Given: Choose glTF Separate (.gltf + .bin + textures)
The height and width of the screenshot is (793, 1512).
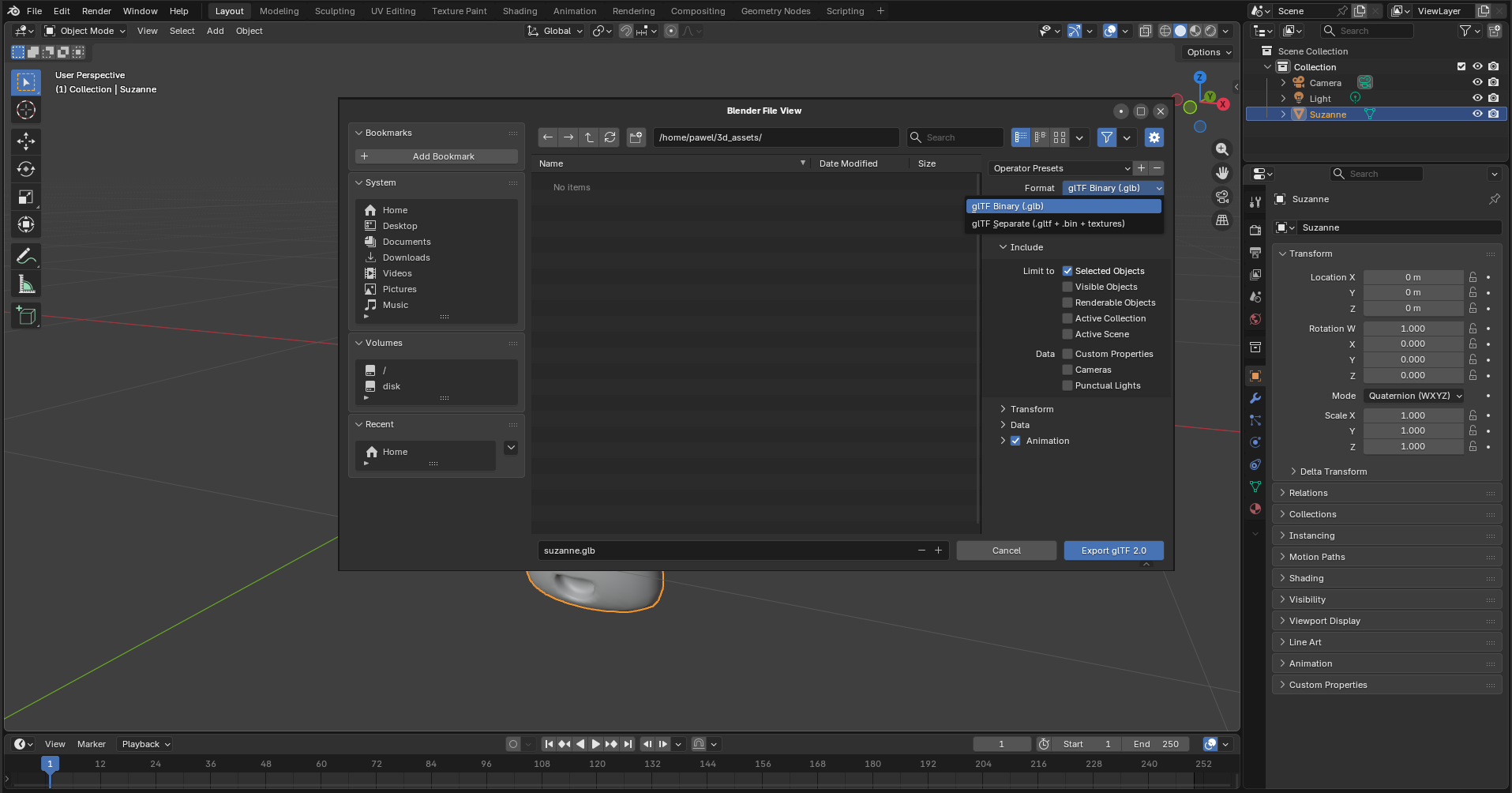Looking at the screenshot, I should coord(1064,224).
